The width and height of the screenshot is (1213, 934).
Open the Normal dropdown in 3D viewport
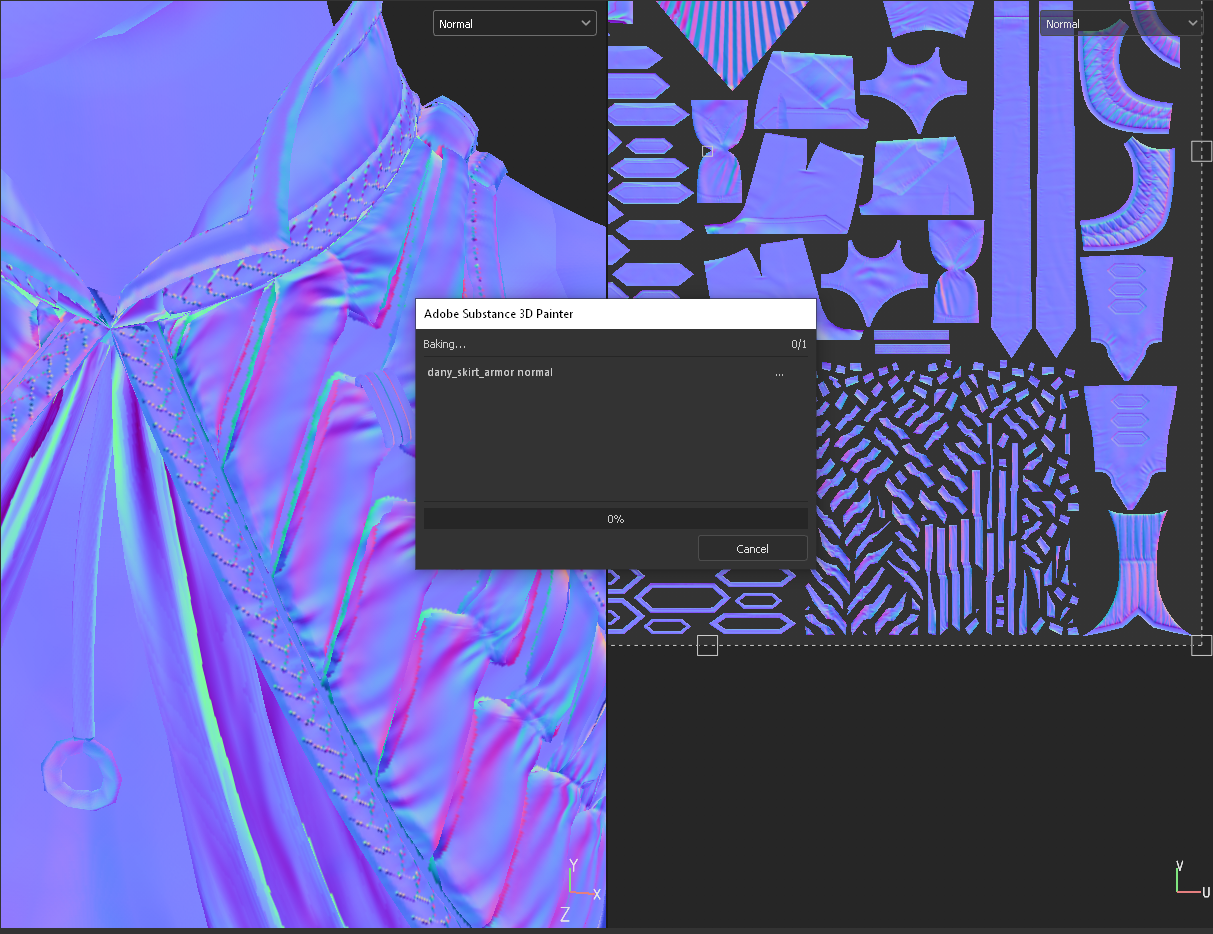[x=514, y=23]
